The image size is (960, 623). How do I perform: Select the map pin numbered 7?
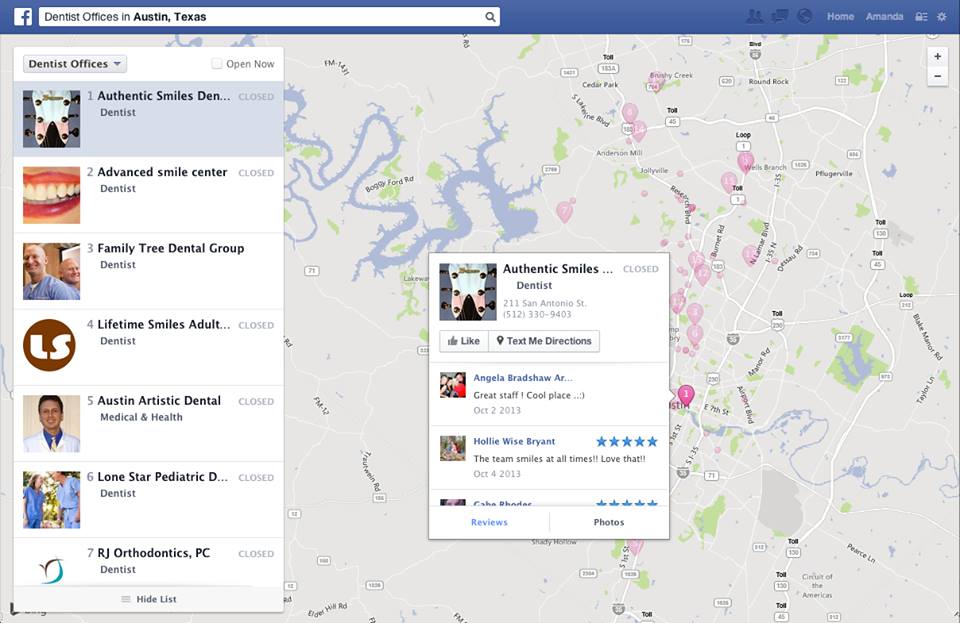(x=564, y=212)
